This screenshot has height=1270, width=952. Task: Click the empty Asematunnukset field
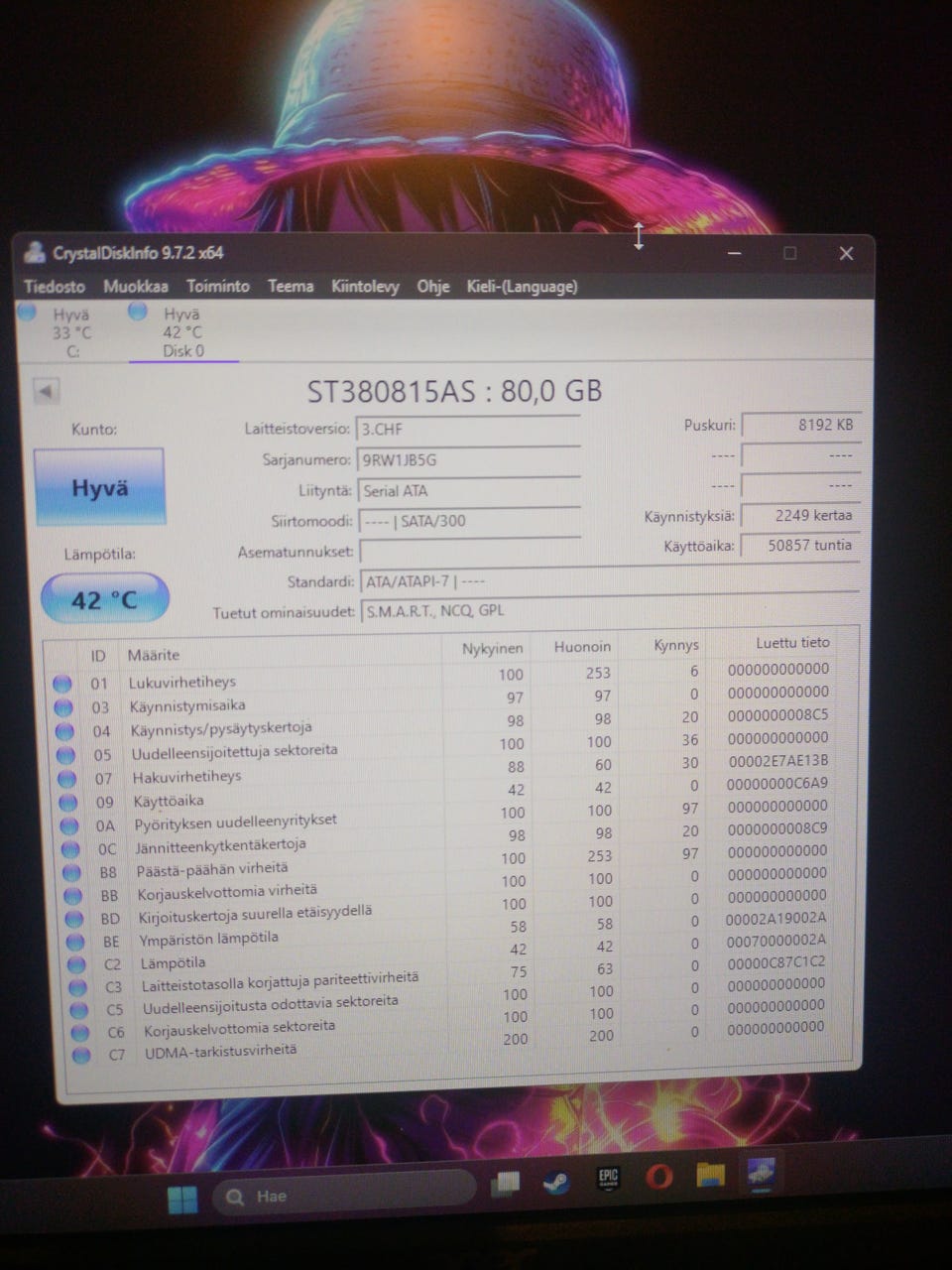468,551
